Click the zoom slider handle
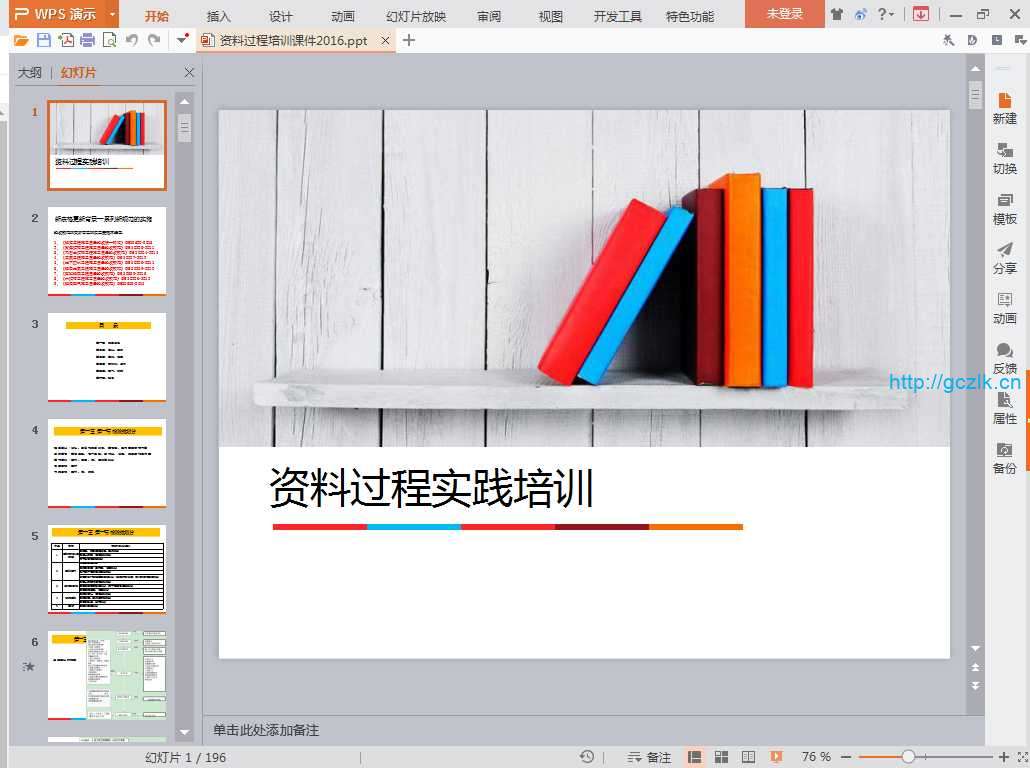This screenshot has width=1030, height=768. tap(908, 757)
